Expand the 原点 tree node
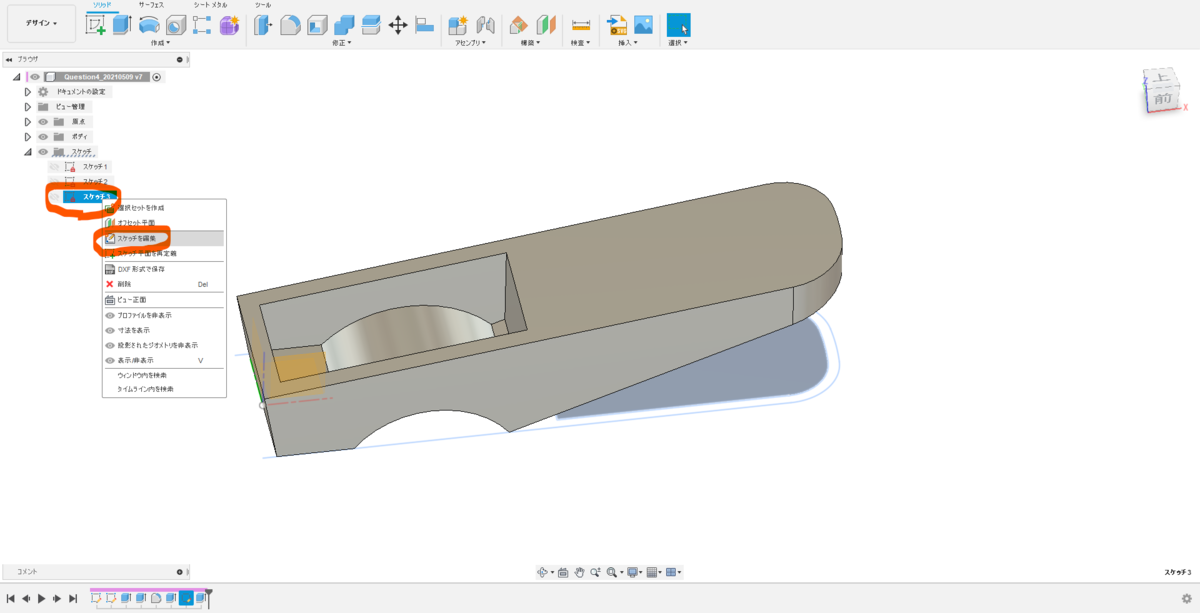This screenshot has width=1200, height=613. (28, 122)
